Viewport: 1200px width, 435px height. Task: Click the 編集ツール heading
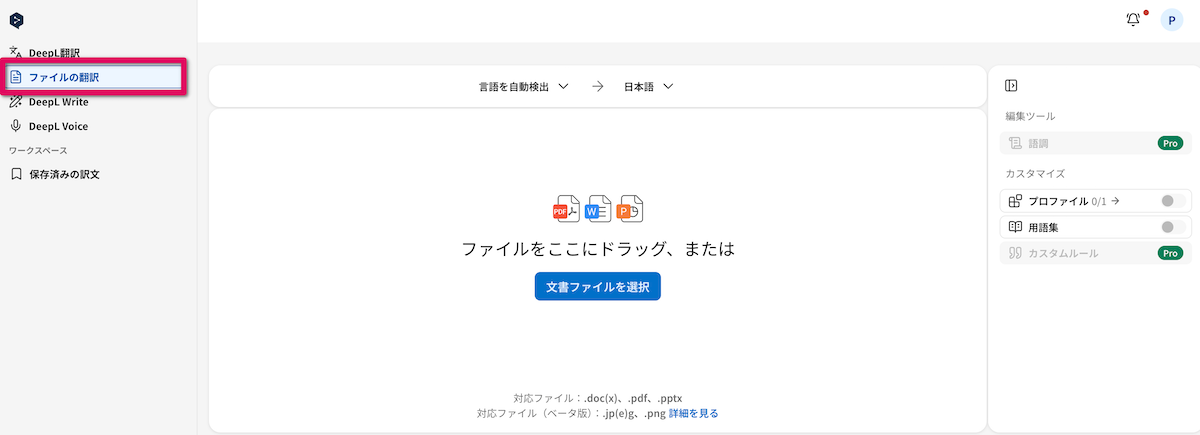click(x=1030, y=116)
